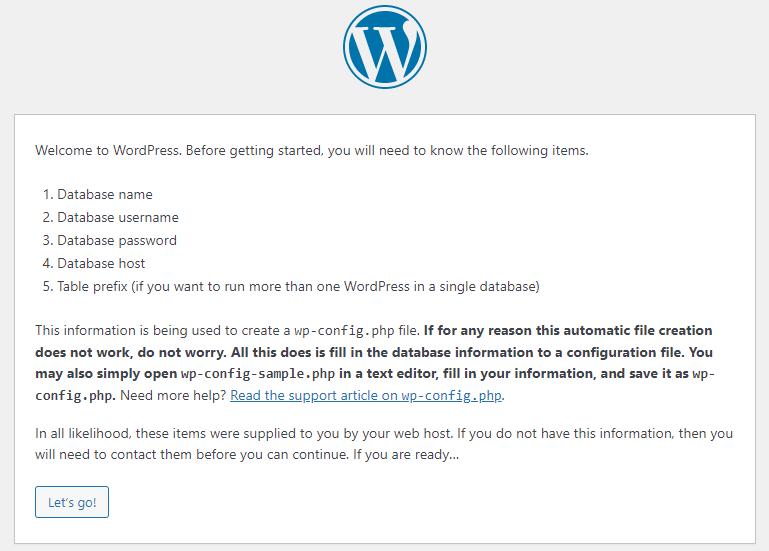Click the bold "may also simply open" text
This screenshot has height=551, width=769.
106,374
